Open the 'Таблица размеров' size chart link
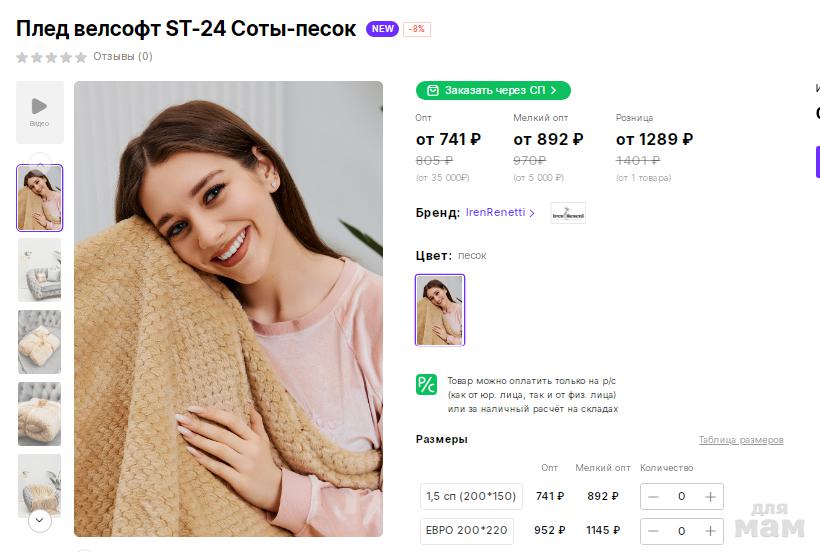 (x=740, y=440)
